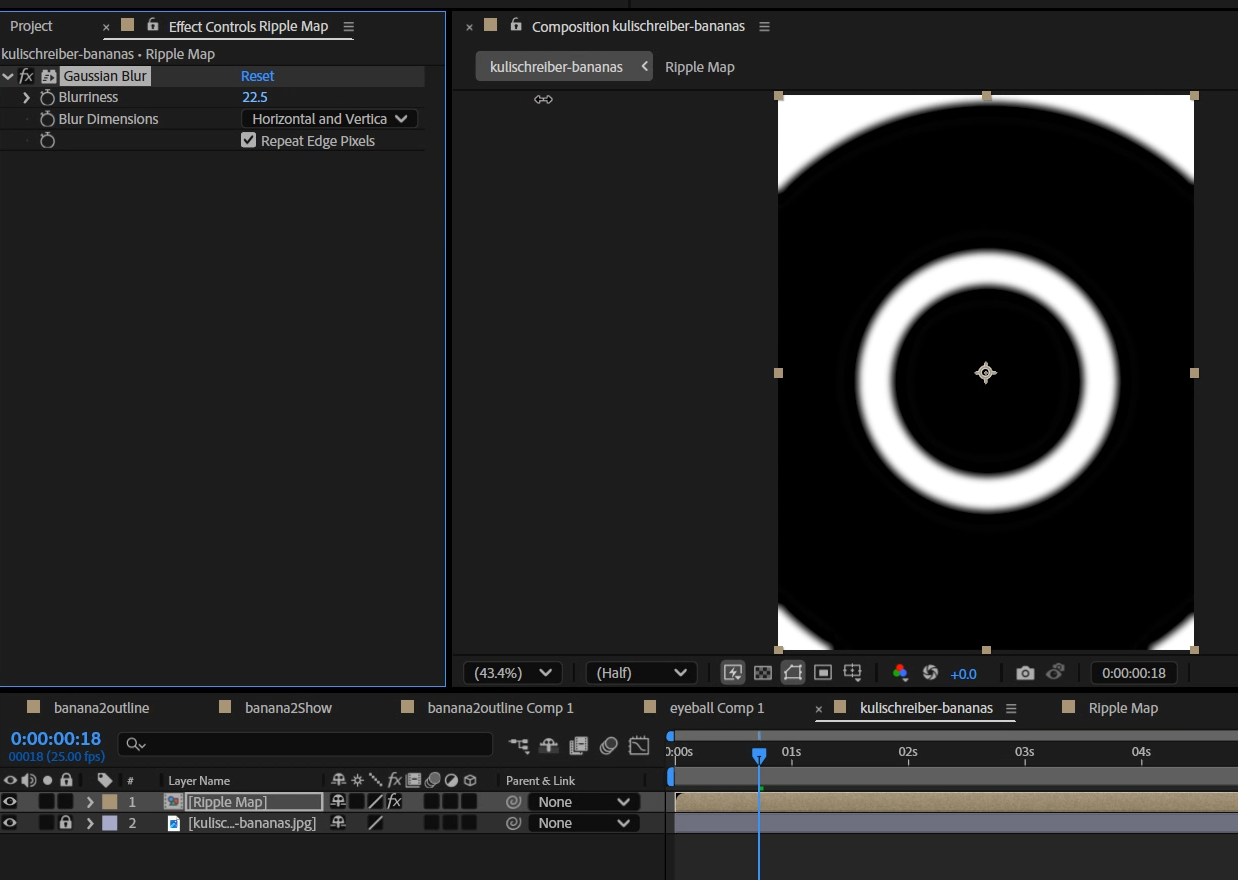Screen dimensions: 1238x880
Task: Click Ripple Map breadcrumb in viewer
Action: click(700, 67)
